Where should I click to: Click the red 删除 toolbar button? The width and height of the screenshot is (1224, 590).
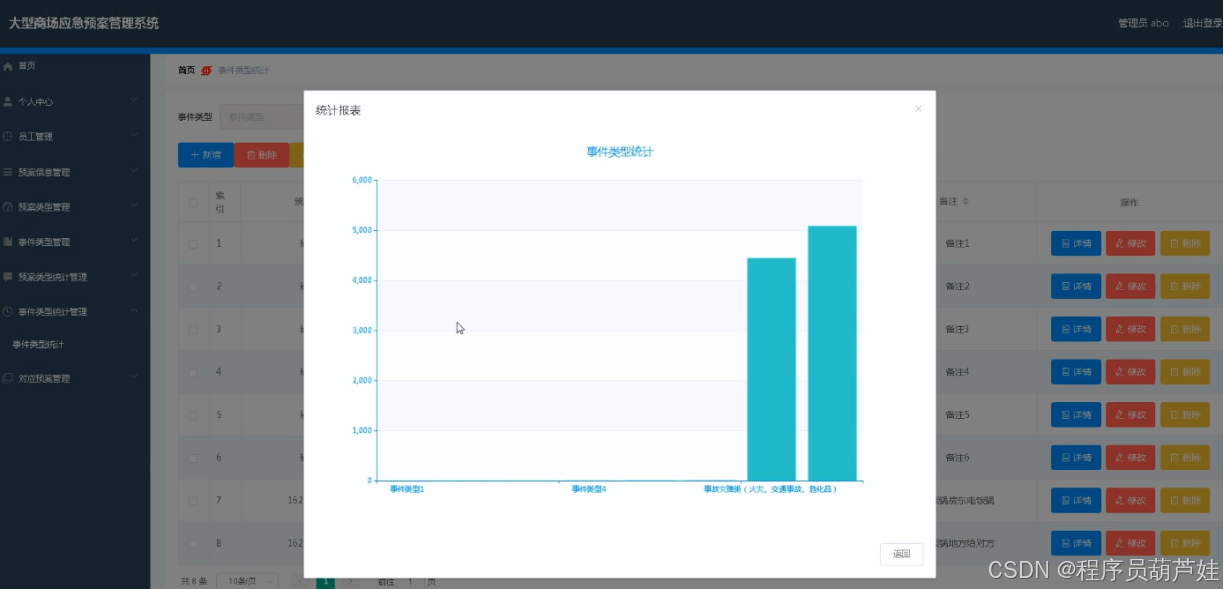pos(261,155)
